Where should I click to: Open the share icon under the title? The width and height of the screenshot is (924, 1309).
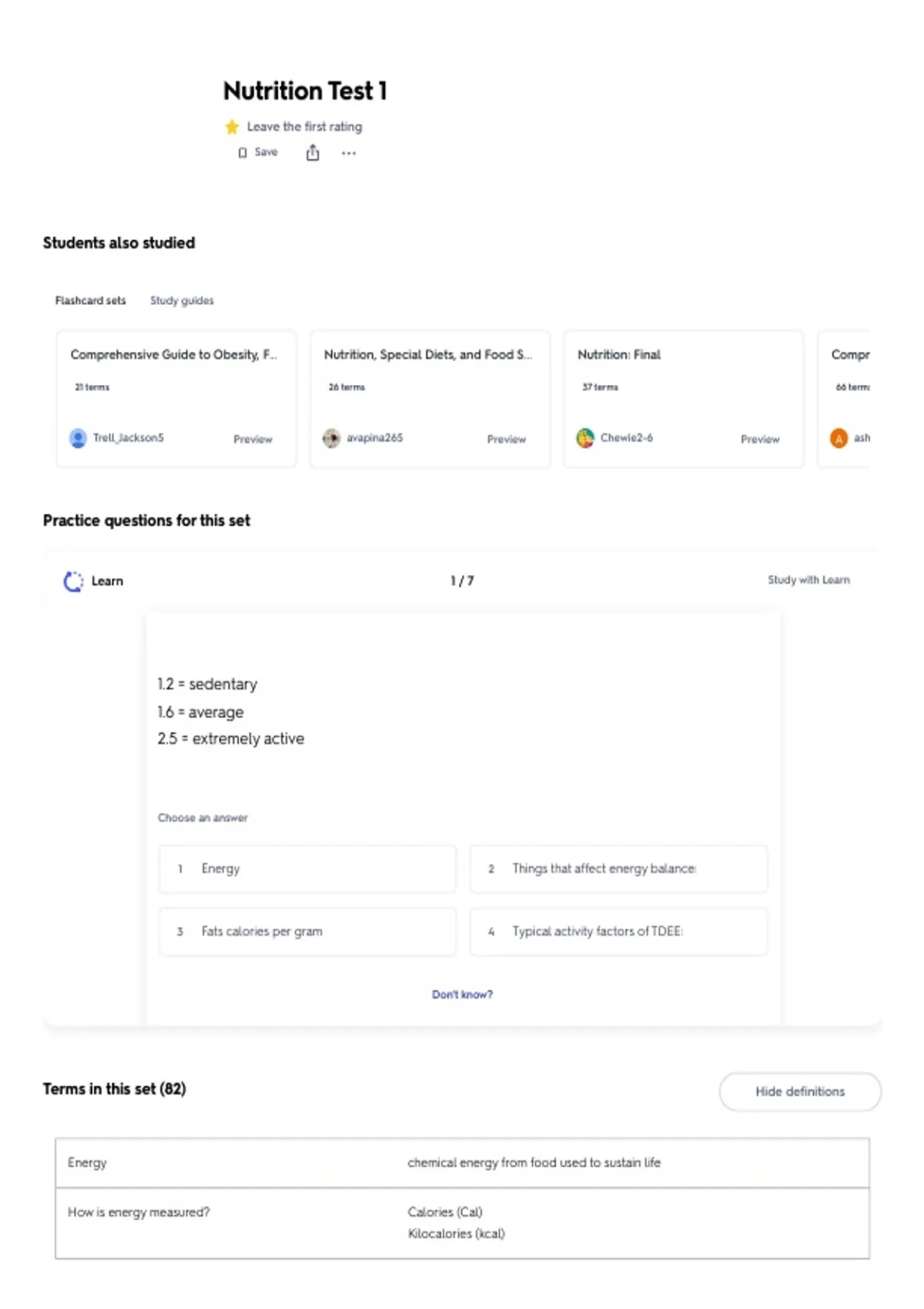point(313,152)
